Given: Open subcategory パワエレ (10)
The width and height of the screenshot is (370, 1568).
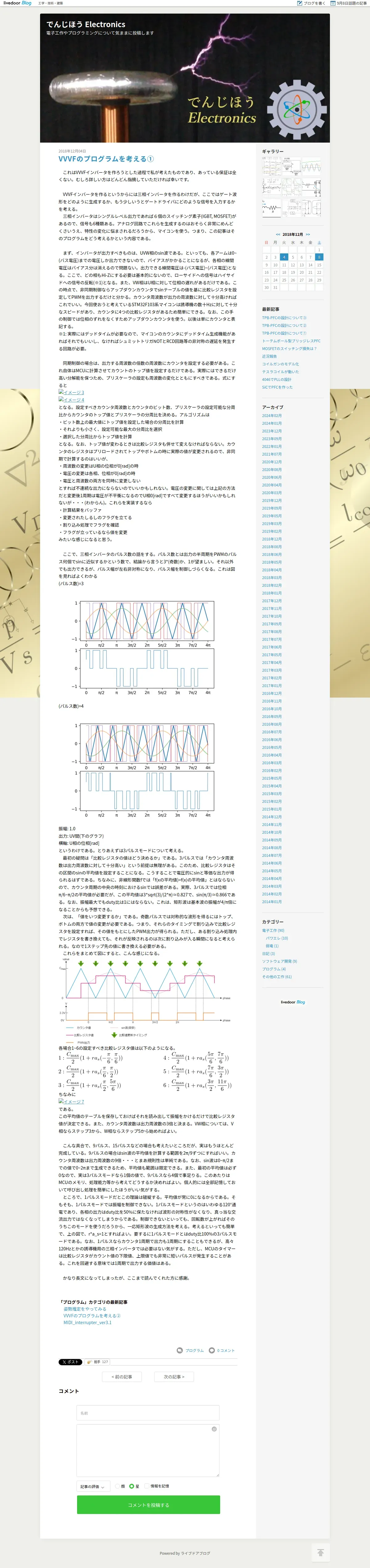Looking at the screenshot, I should (277, 939).
